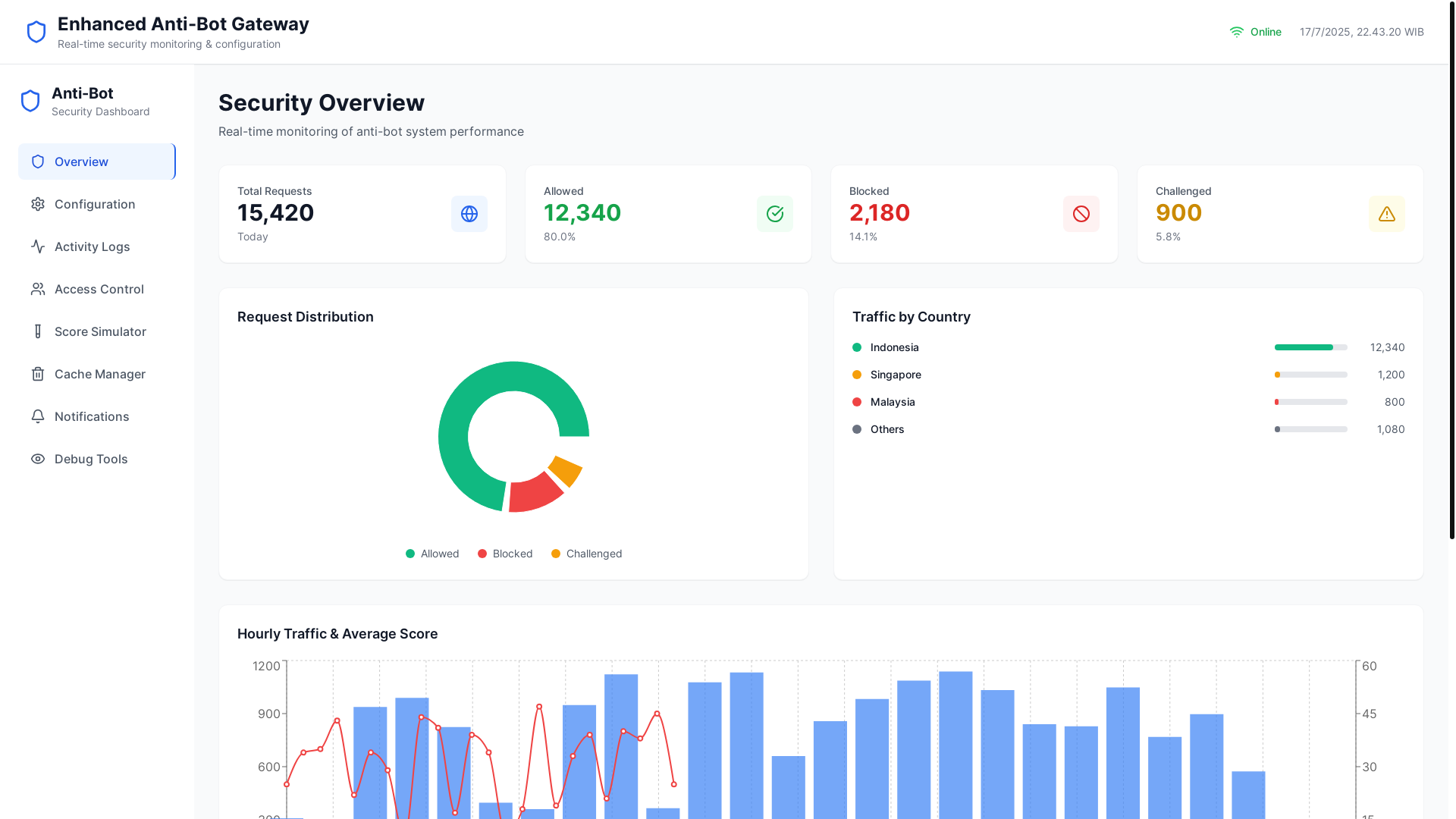1456x819 pixels.
Task: Open the Overview menu item
Action: click(97, 162)
